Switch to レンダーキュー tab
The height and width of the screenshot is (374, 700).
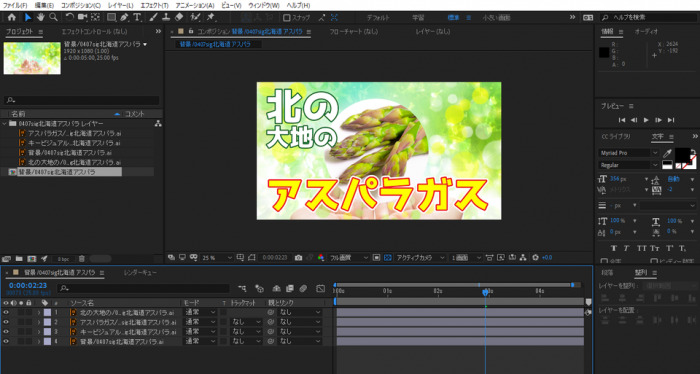pos(140,273)
